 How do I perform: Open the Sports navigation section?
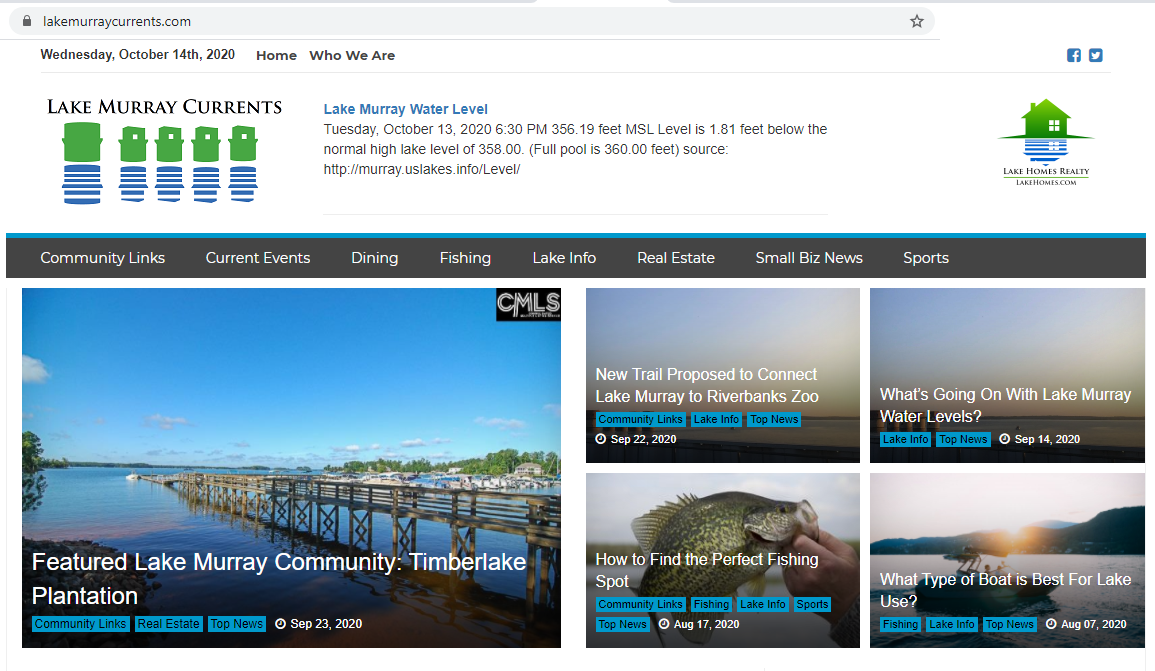coord(925,257)
